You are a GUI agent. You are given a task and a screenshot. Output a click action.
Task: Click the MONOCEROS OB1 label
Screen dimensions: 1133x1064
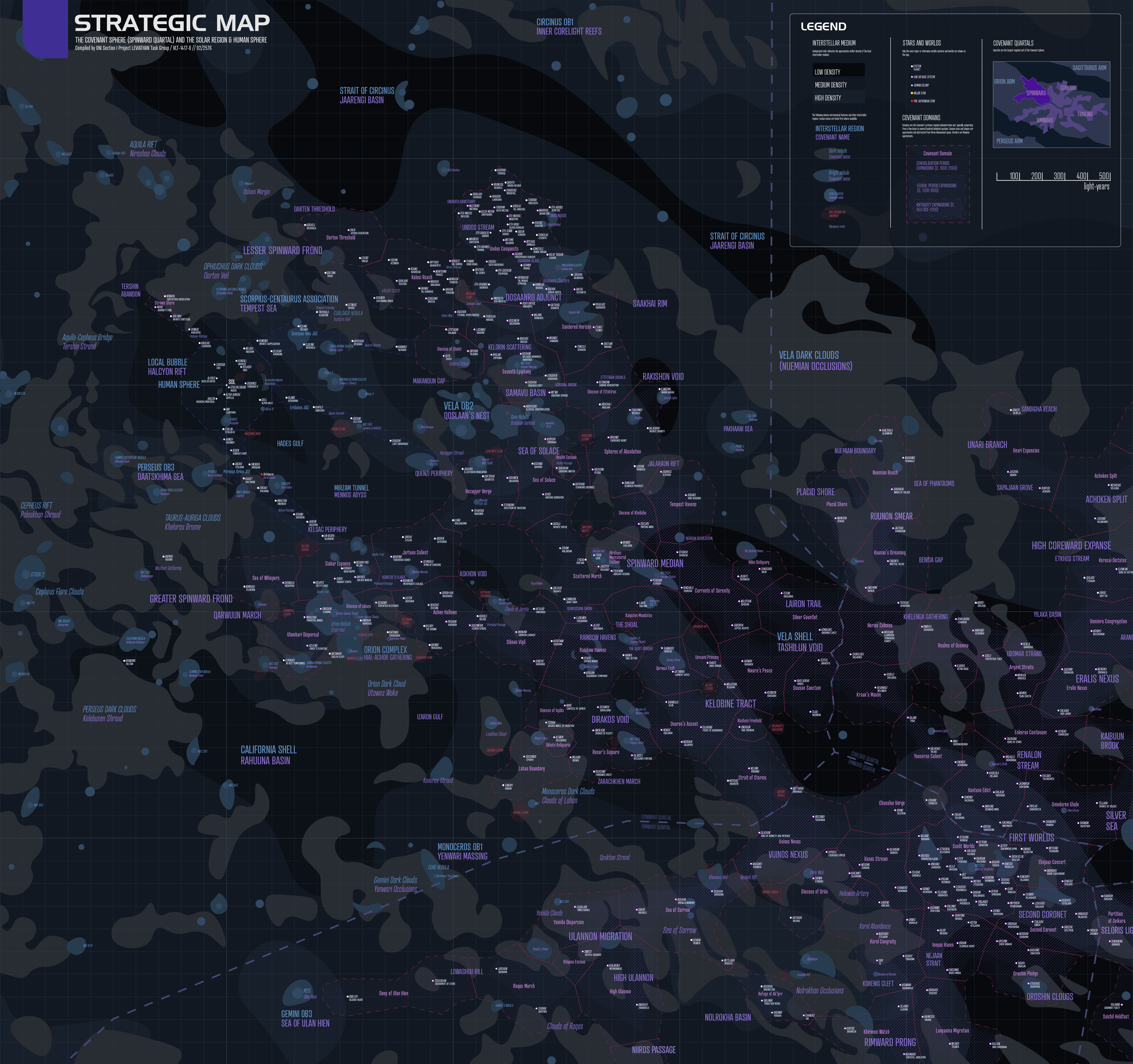tap(460, 847)
